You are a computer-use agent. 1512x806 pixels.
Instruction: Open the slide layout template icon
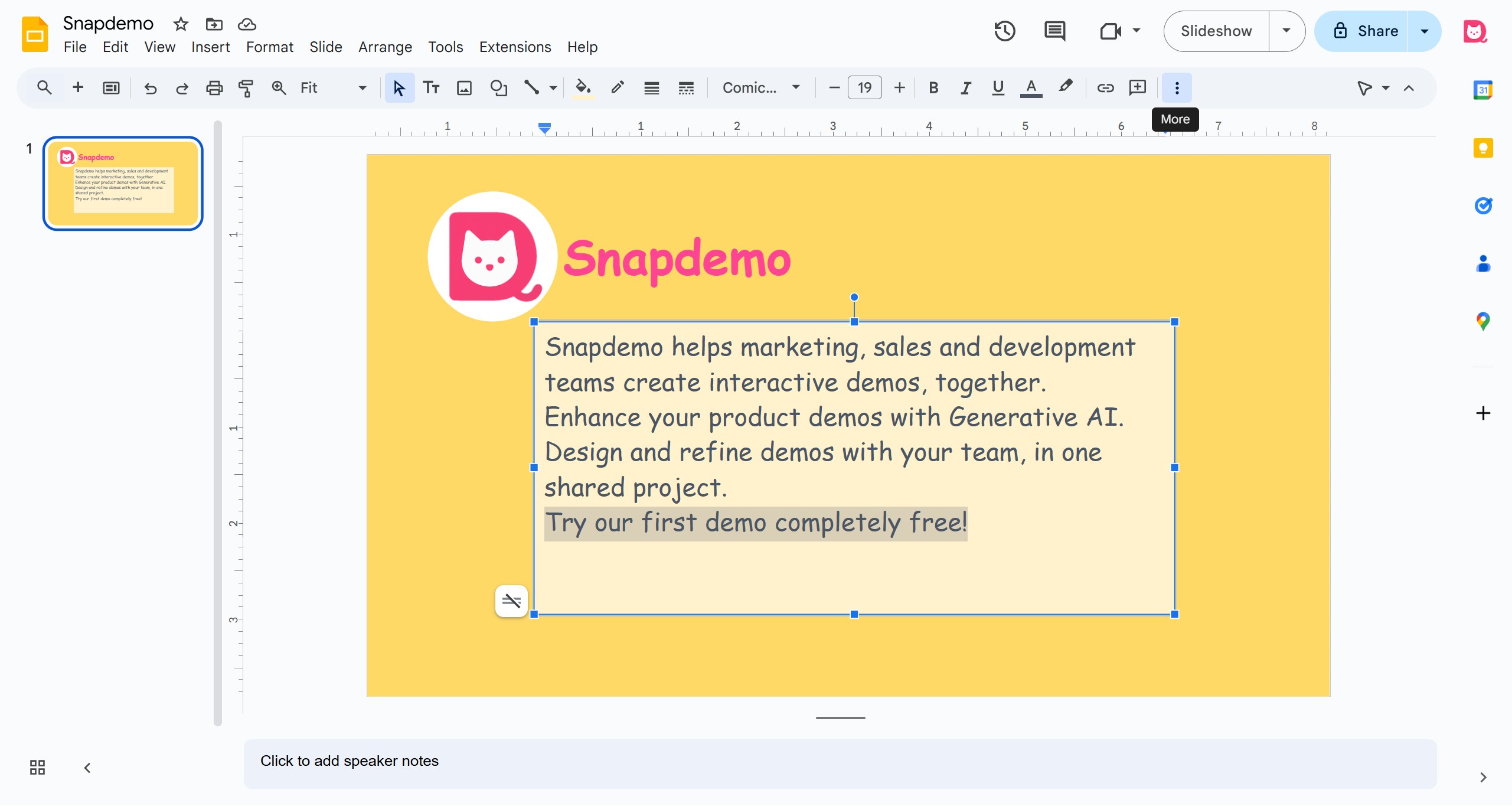click(111, 88)
